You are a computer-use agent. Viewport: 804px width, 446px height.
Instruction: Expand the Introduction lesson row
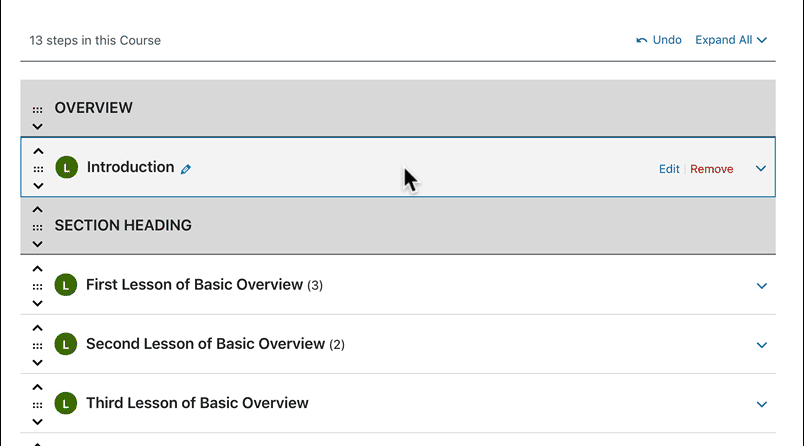[x=761, y=168]
